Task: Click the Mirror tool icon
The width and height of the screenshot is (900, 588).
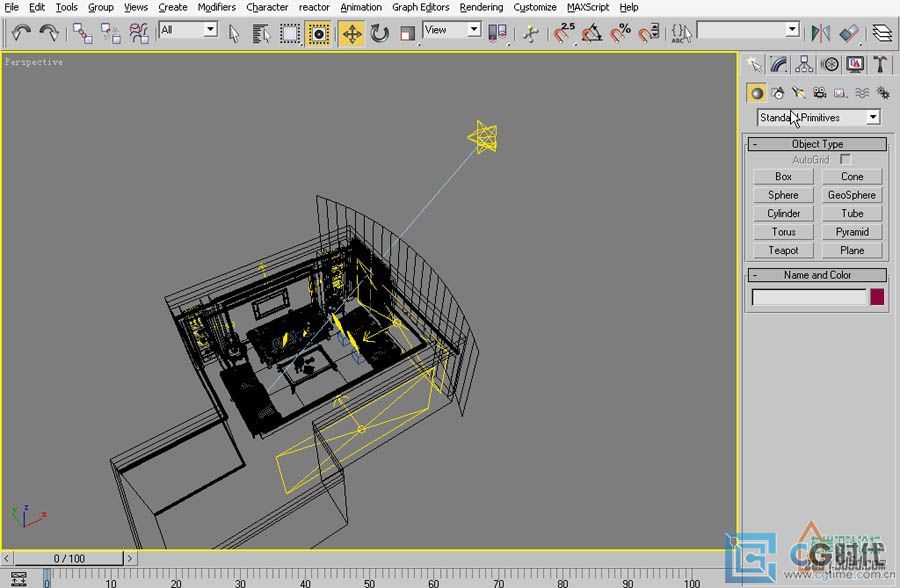Action: click(x=820, y=33)
